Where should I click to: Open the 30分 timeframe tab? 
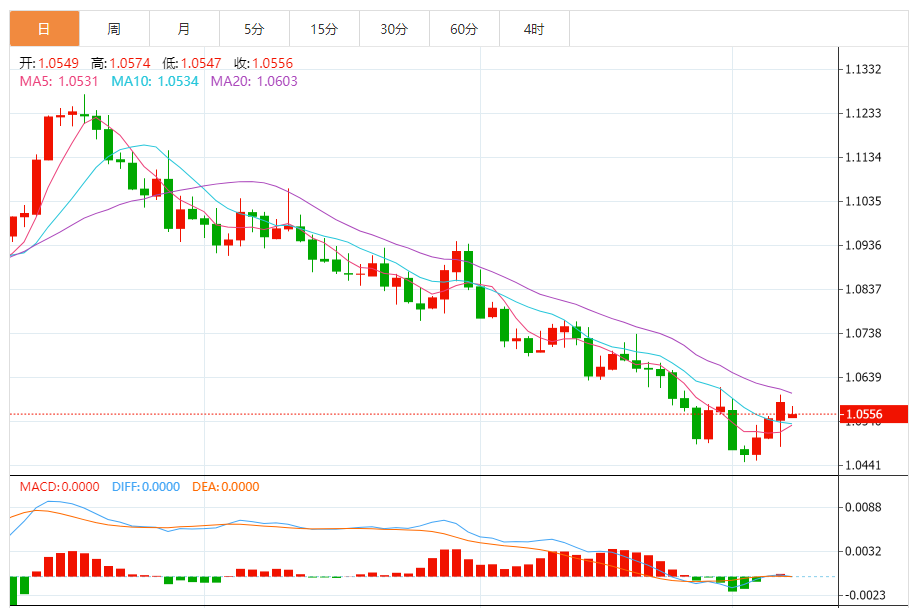point(394,28)
